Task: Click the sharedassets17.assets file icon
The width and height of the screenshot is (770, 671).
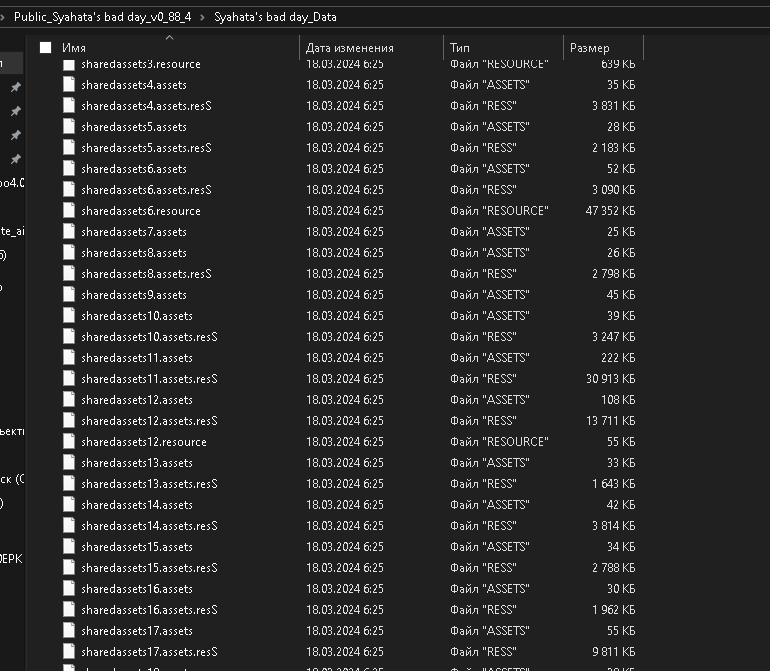Action: click(x=69, y=631)
